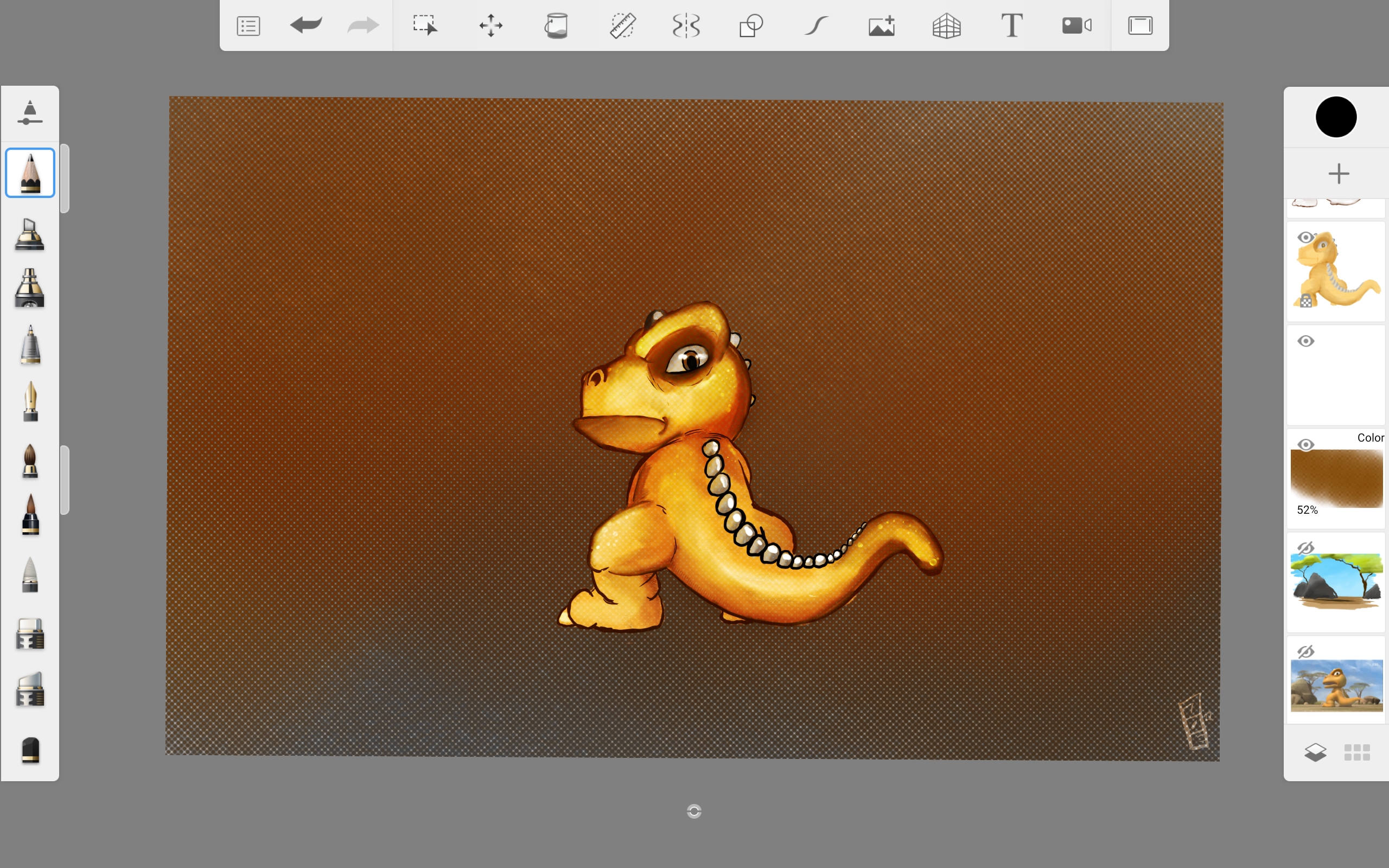Open the Ruler guides tool
This screenshot has height=868, width=1389.
click(x=622, y=26)
